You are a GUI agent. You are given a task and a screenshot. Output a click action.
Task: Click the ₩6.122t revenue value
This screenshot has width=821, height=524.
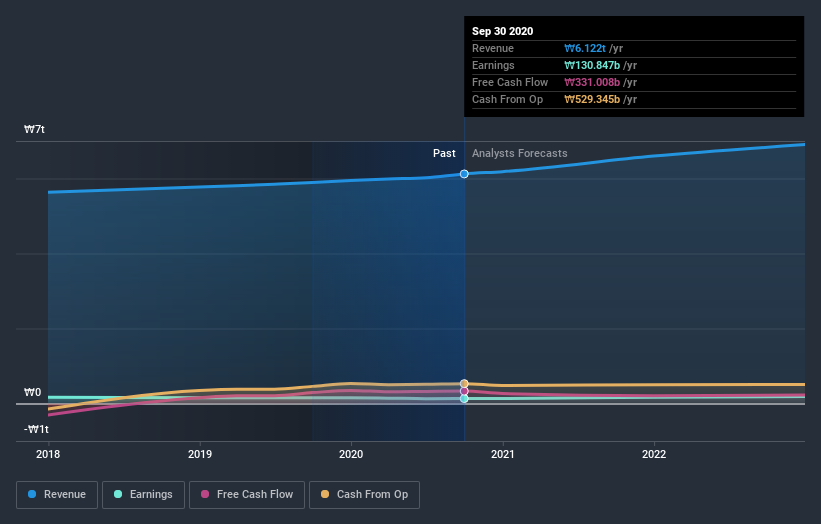pyautogui.click(x=585, y=48)
